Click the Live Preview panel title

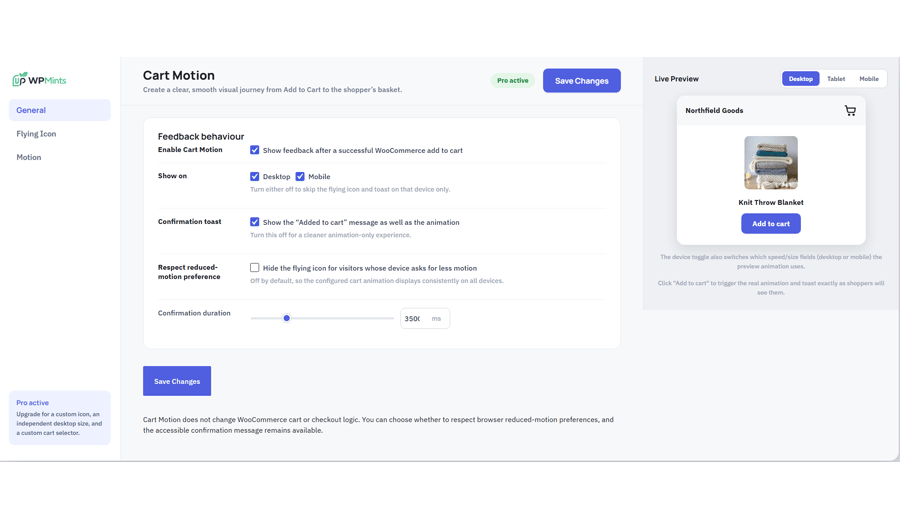tap(677, 79)
